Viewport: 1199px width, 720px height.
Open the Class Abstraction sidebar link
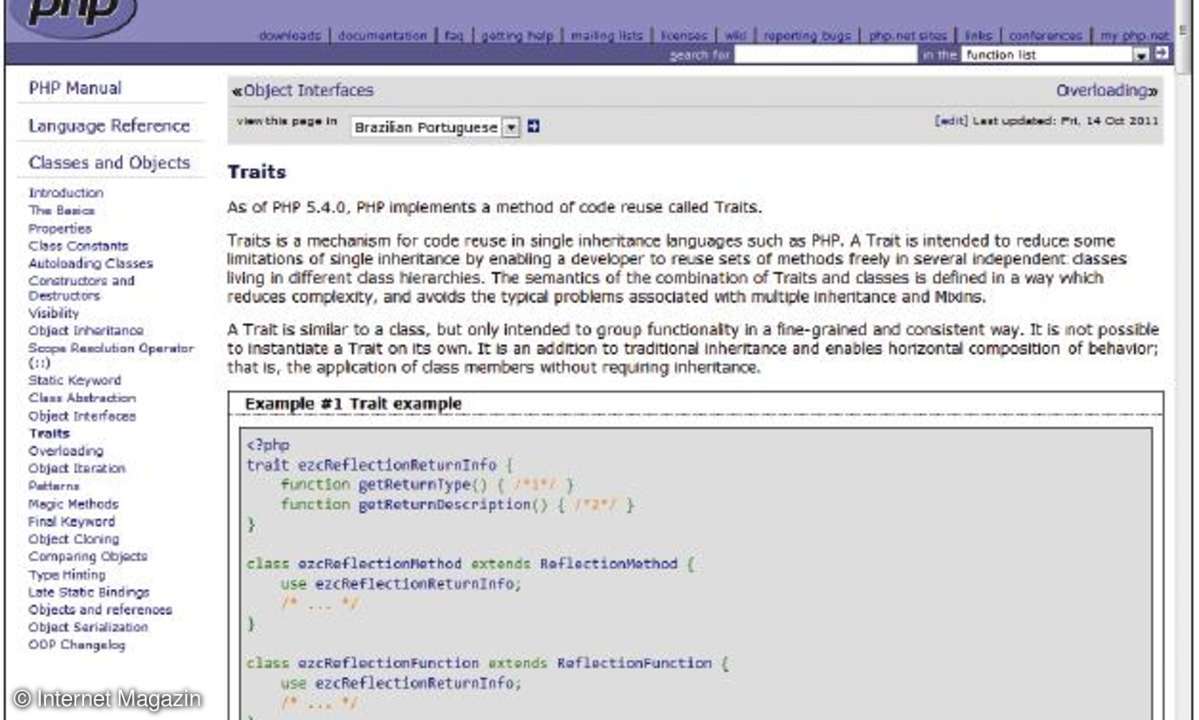(82, 398)
